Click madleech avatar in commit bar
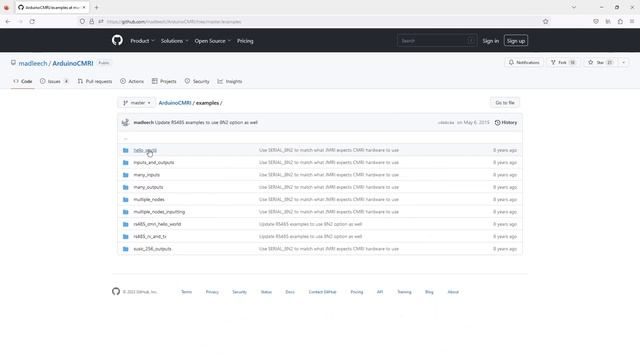Screen dimensions: 640x360 (125, 122)
